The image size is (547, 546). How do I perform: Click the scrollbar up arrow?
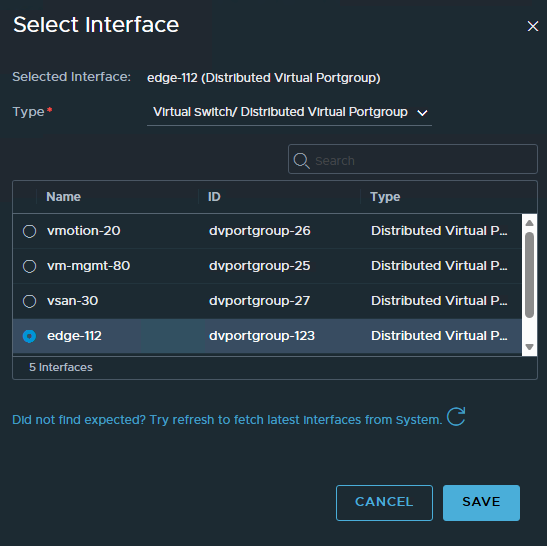tap(529, 223)
